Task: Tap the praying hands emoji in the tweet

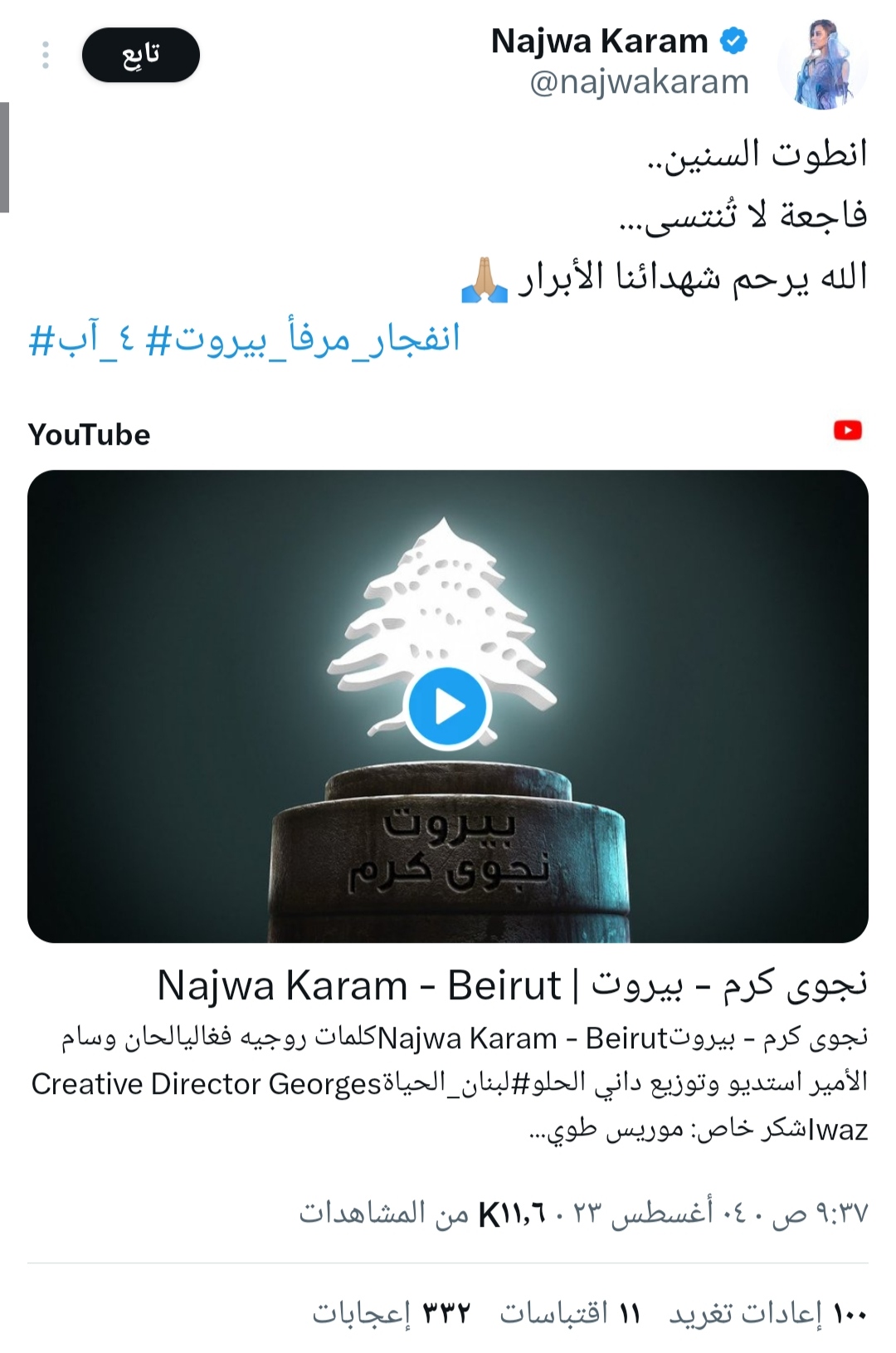Action: (x=485, y=280)
